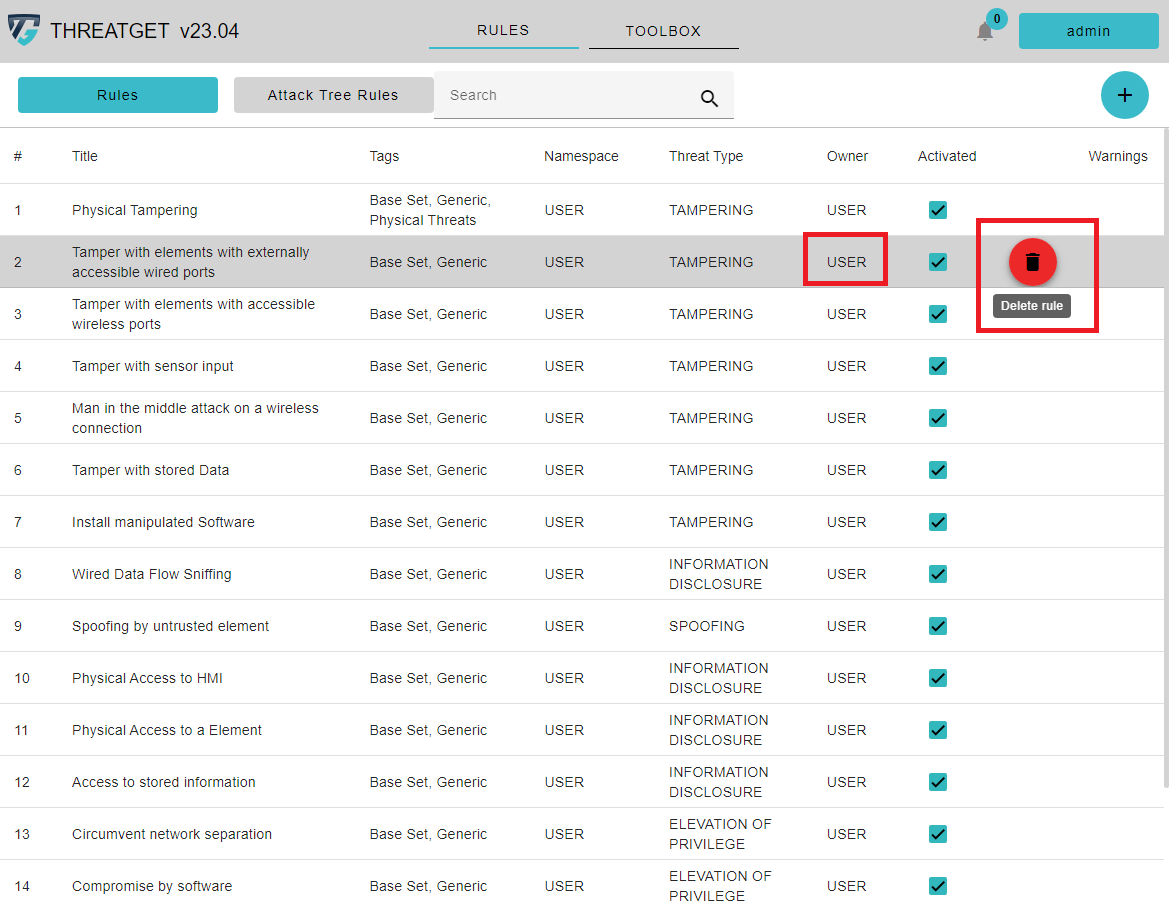Toggle Activated checkbox for Spoofing by untrusted element
1169x905 pixels.
click(x=937, y=626)
